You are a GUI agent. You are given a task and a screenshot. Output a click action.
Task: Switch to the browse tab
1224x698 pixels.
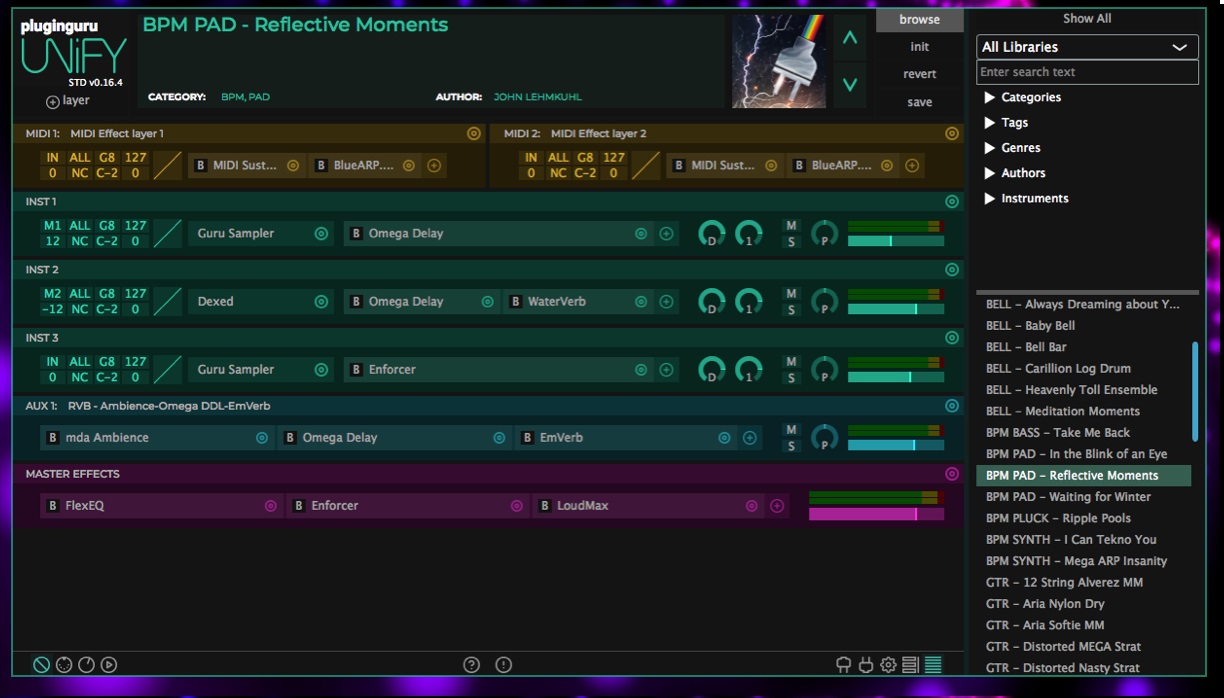(920, 19)
